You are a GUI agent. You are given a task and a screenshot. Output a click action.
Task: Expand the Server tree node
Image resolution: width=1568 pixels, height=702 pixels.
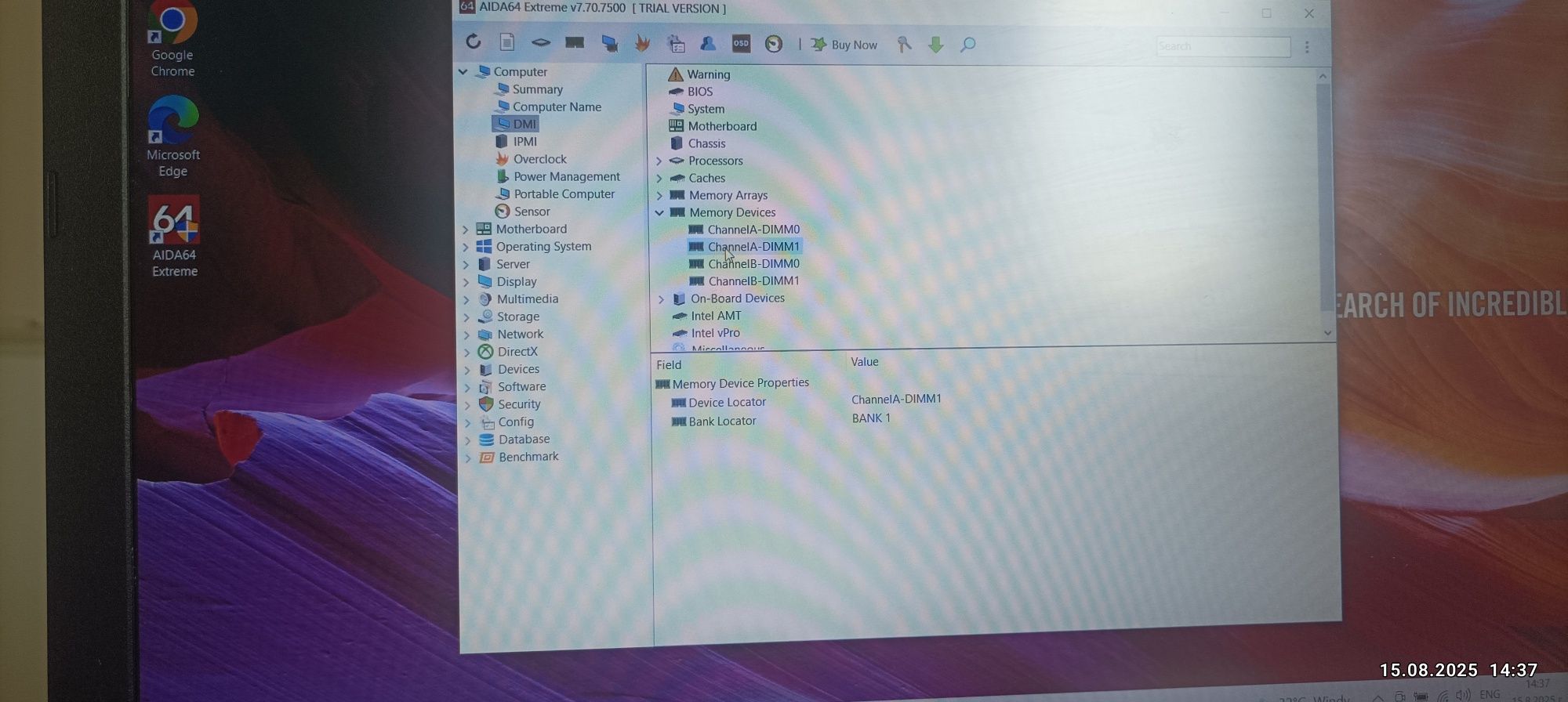(466, 264)
